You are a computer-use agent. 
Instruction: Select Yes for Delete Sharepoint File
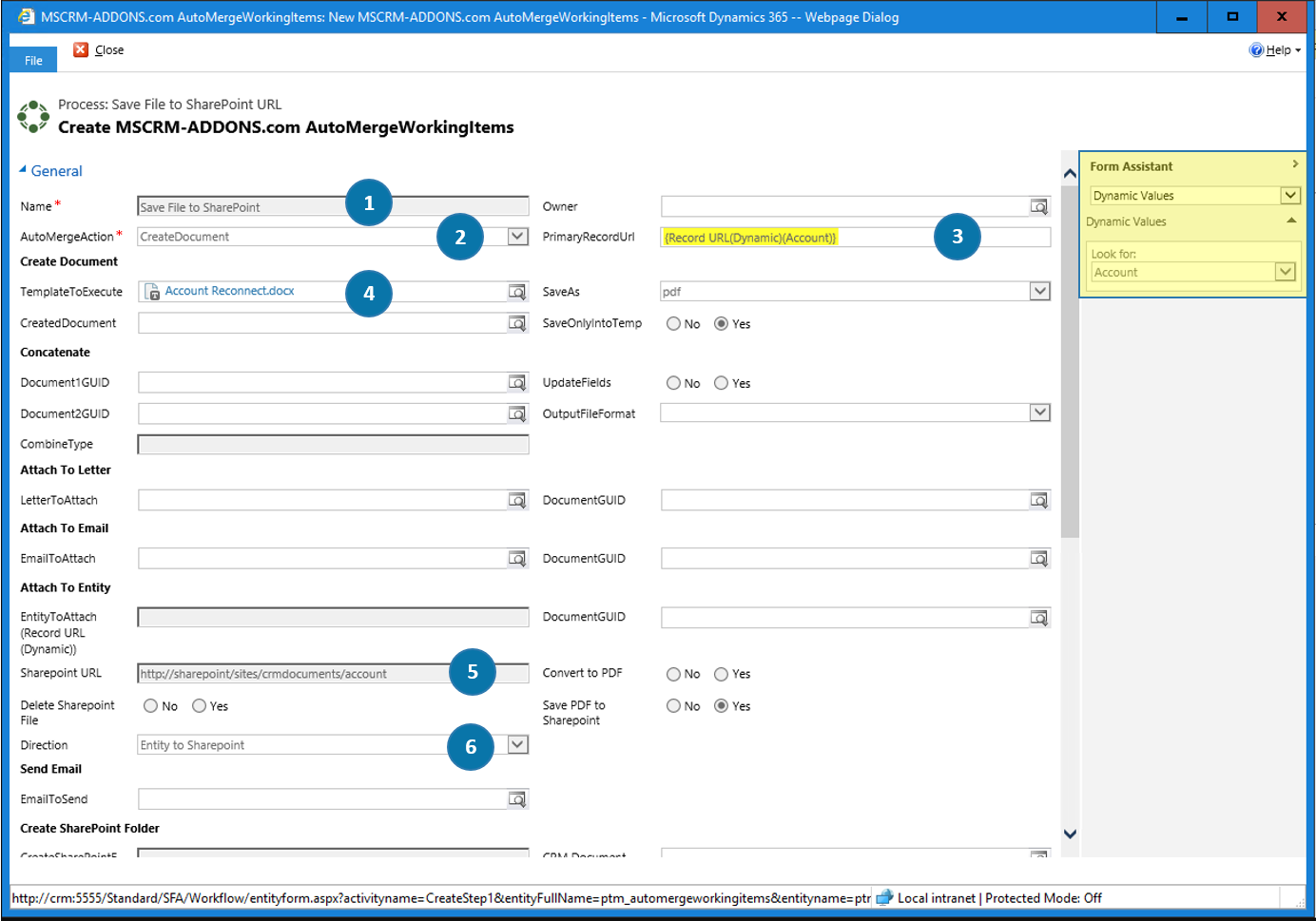point(199,705)
